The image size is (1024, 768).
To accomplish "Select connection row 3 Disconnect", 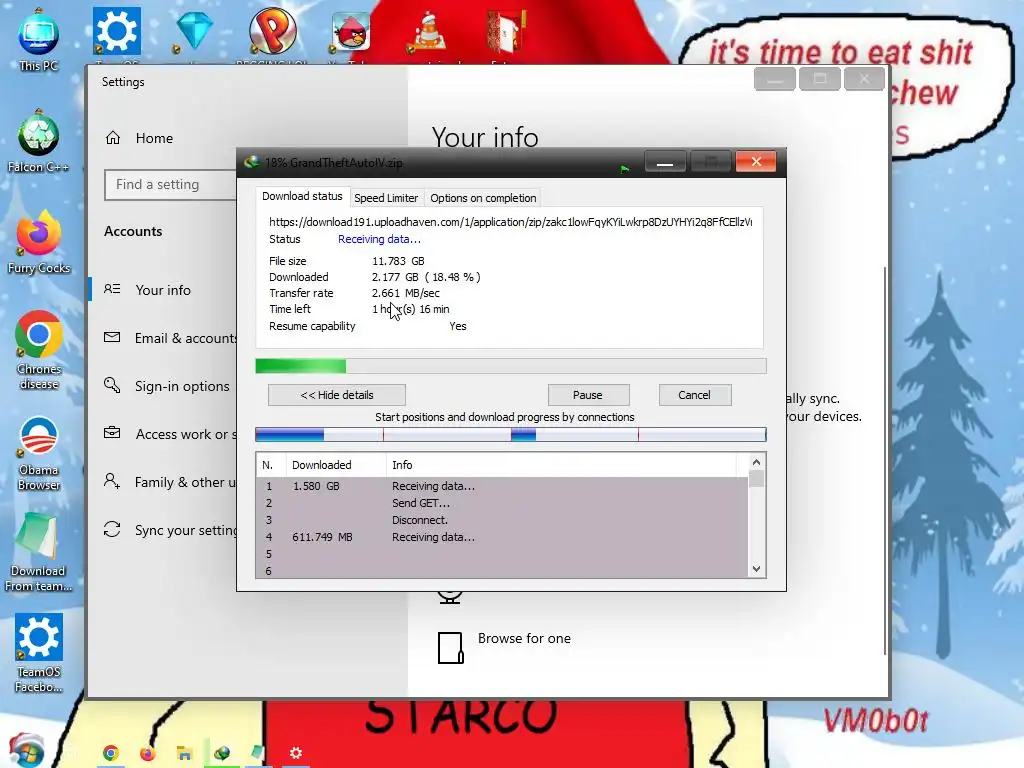I will coord(502,520).
